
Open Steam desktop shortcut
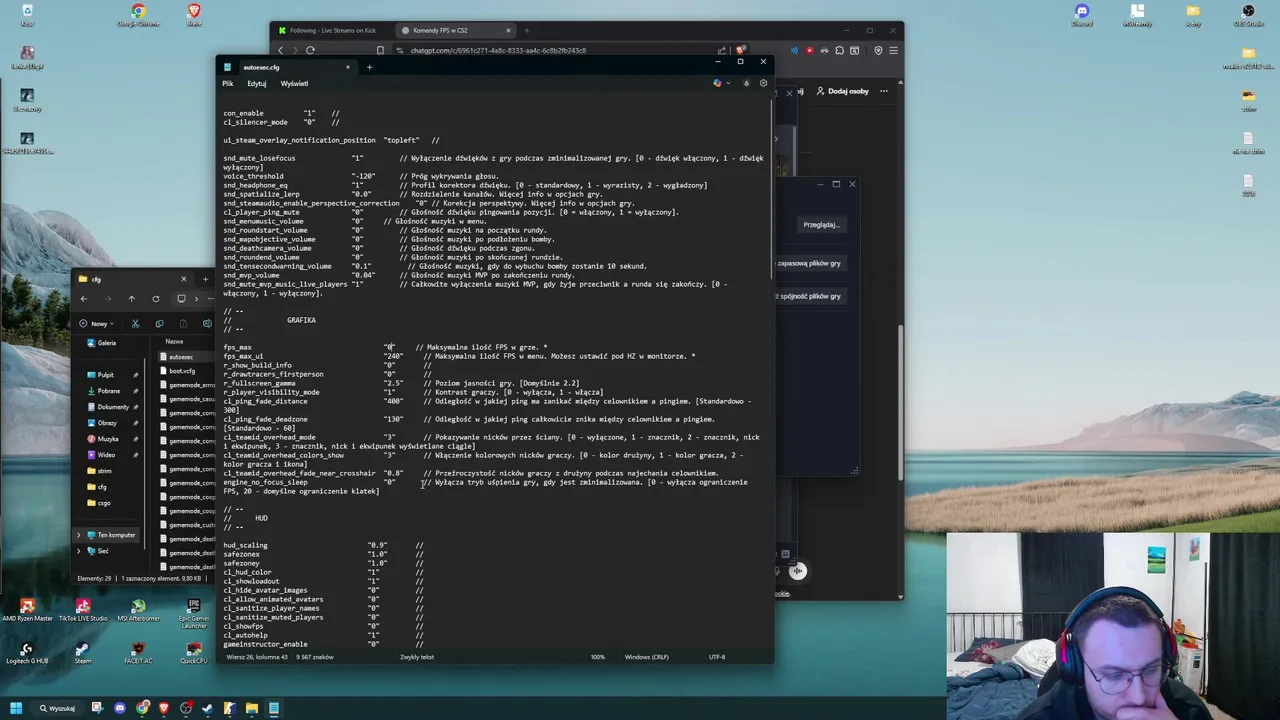point(83,654)
